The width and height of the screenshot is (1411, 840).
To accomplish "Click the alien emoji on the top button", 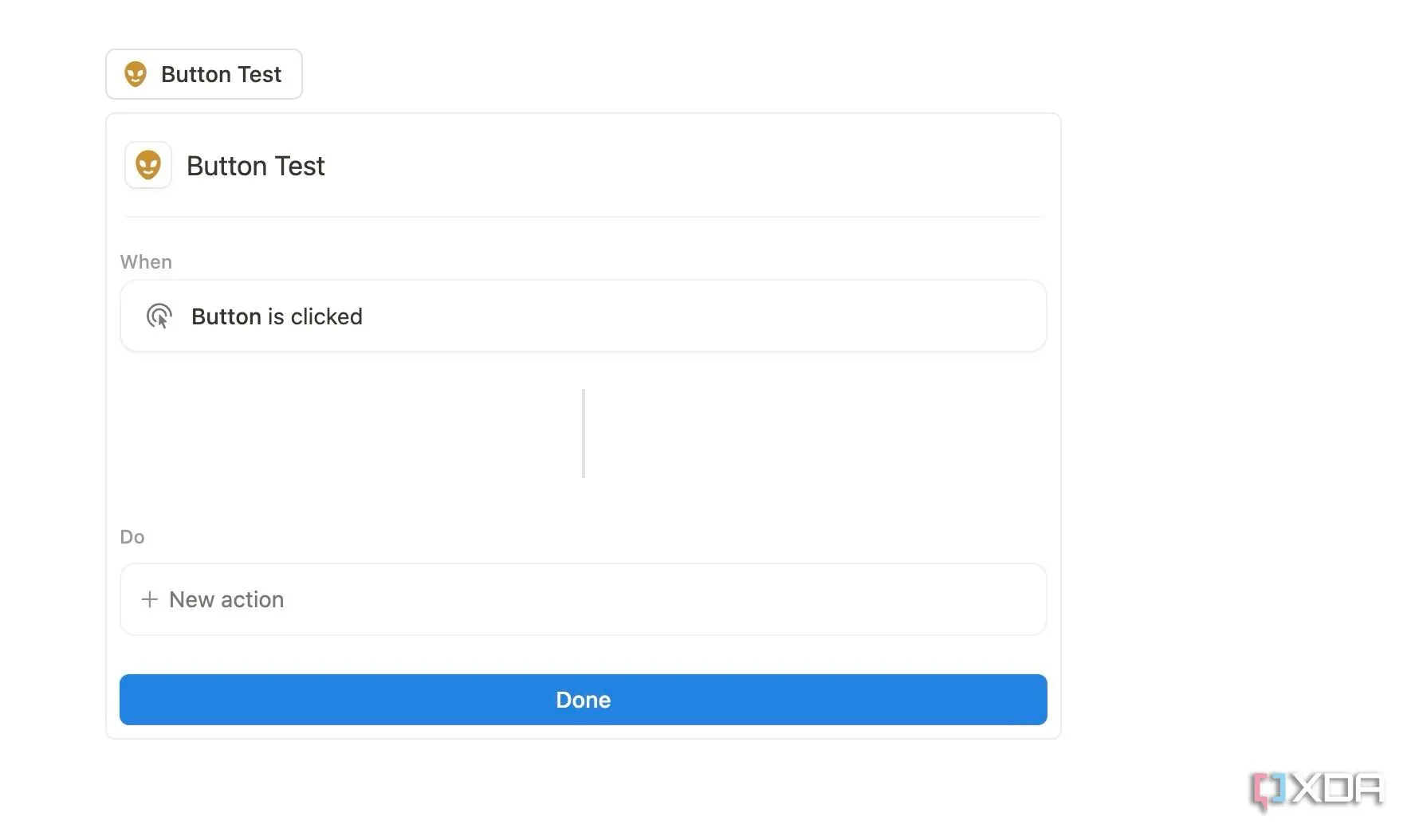I will coord(136,74).
